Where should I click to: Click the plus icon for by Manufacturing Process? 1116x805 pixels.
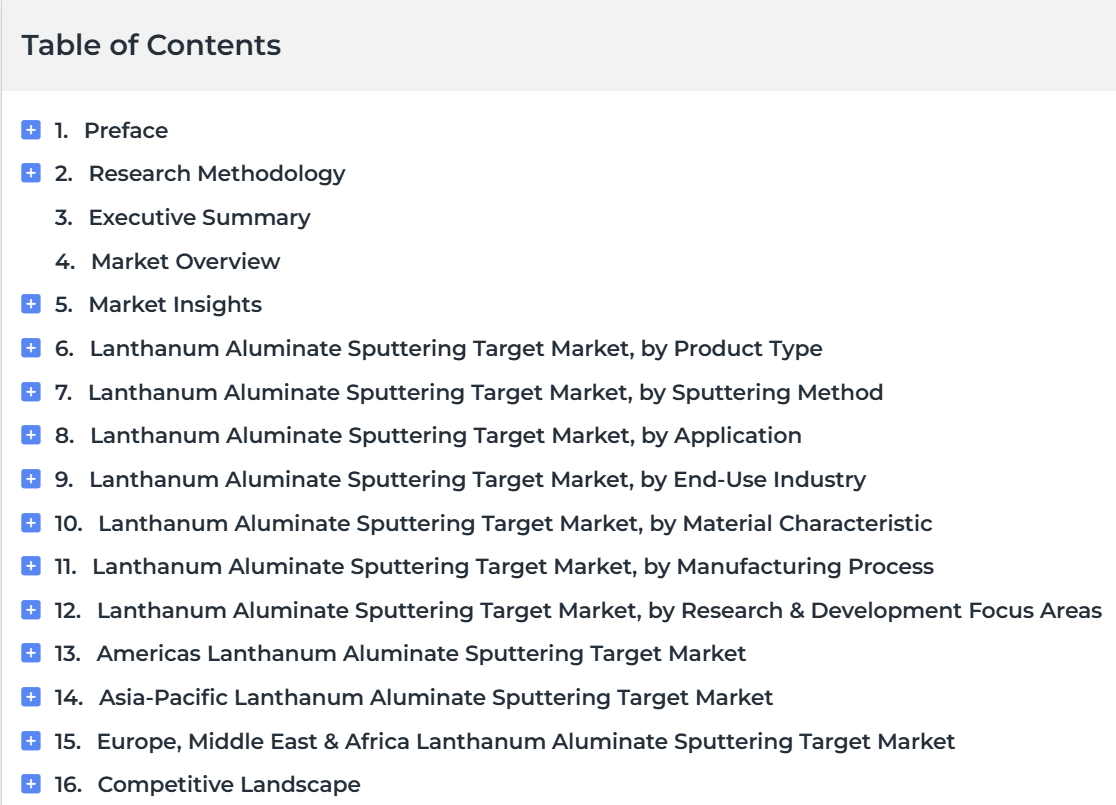pyautogui.click(x=31, y=566)
